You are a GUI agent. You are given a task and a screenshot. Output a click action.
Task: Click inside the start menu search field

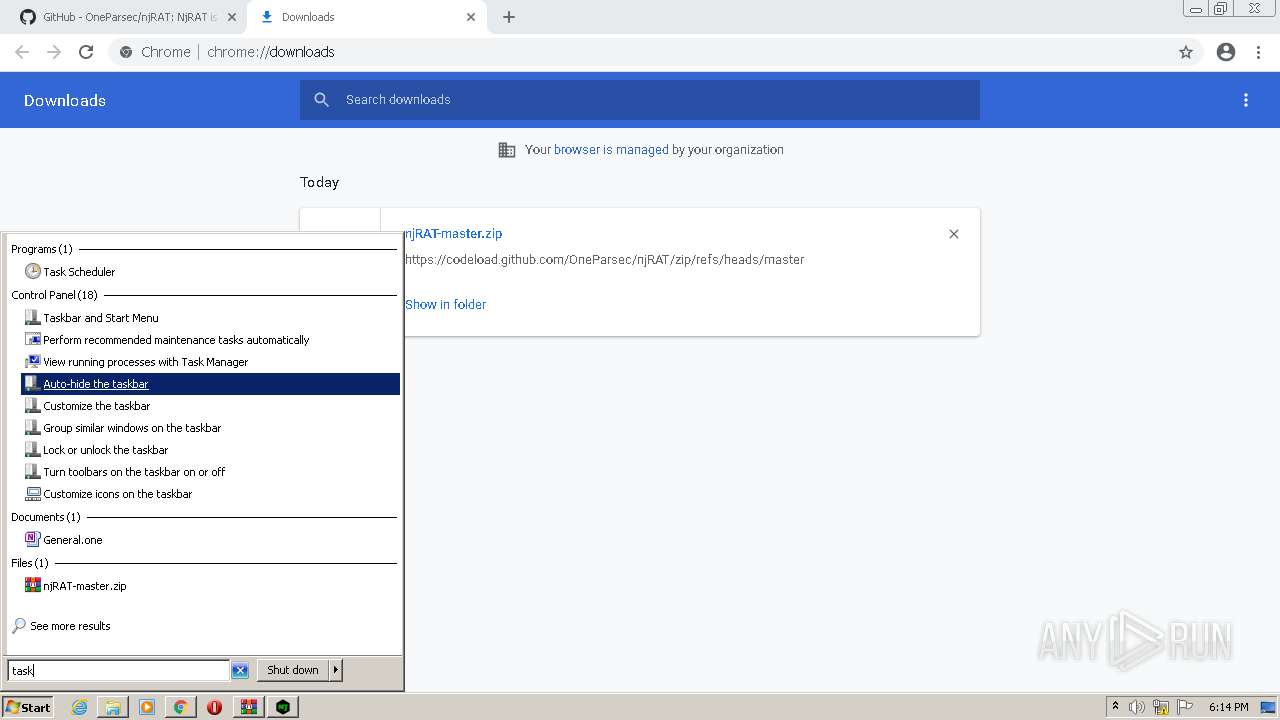click(118, 670)
